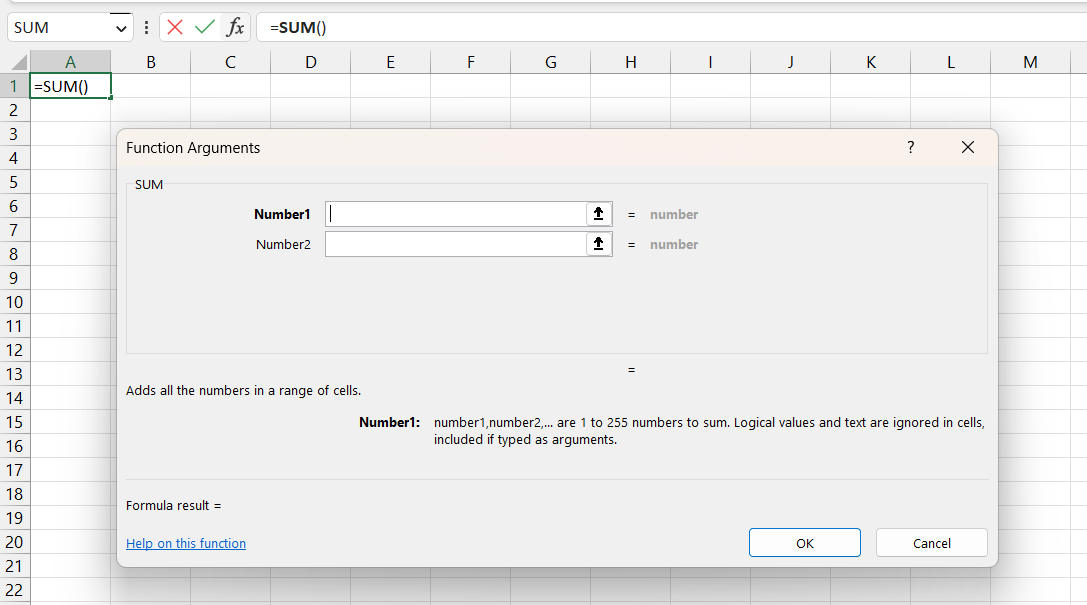Collapse dialog using Number1 range selector icon
Screen dimensions: 1087x605
(x=598, y=214)
